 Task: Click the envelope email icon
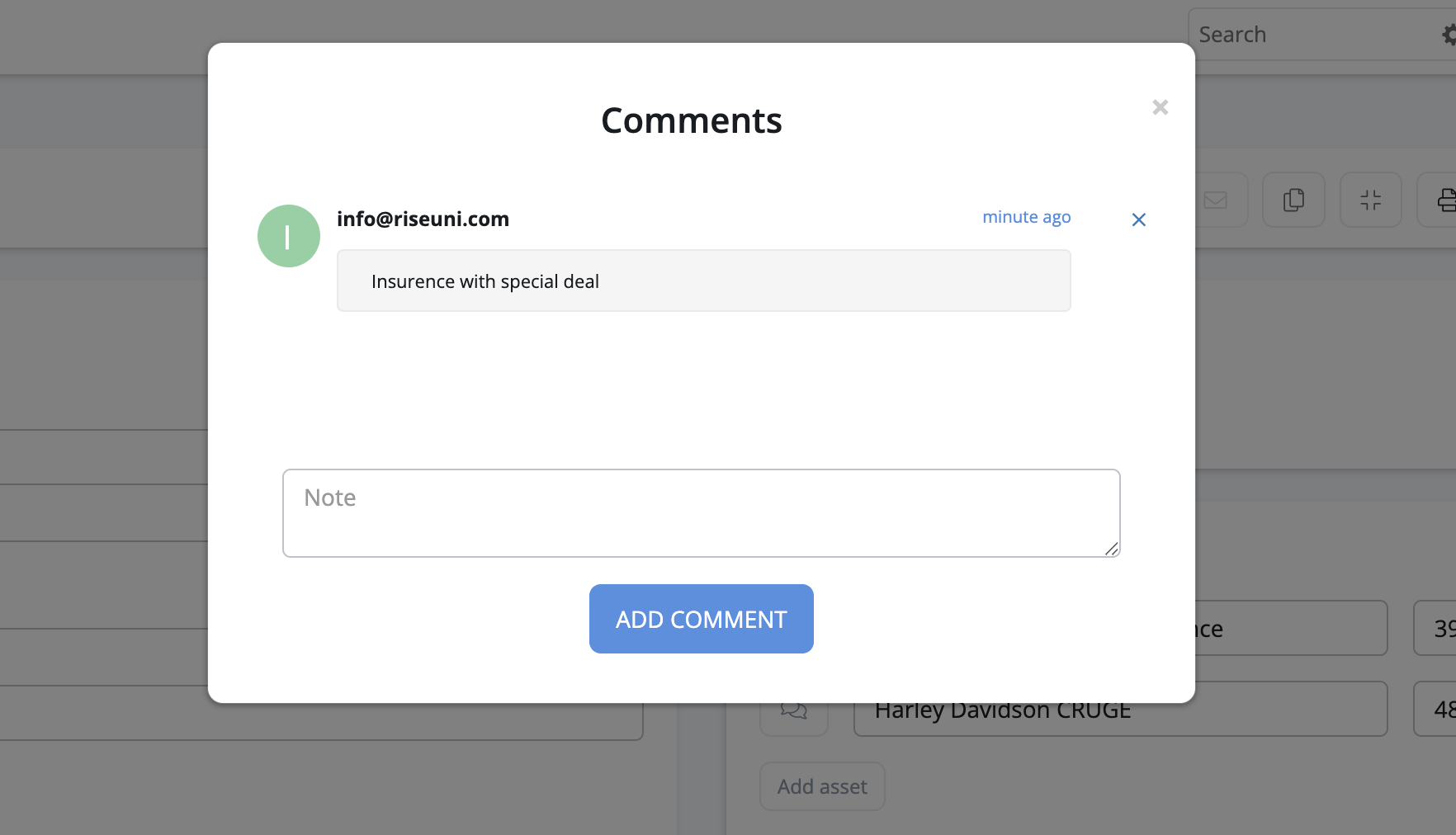pos(1217,200)
